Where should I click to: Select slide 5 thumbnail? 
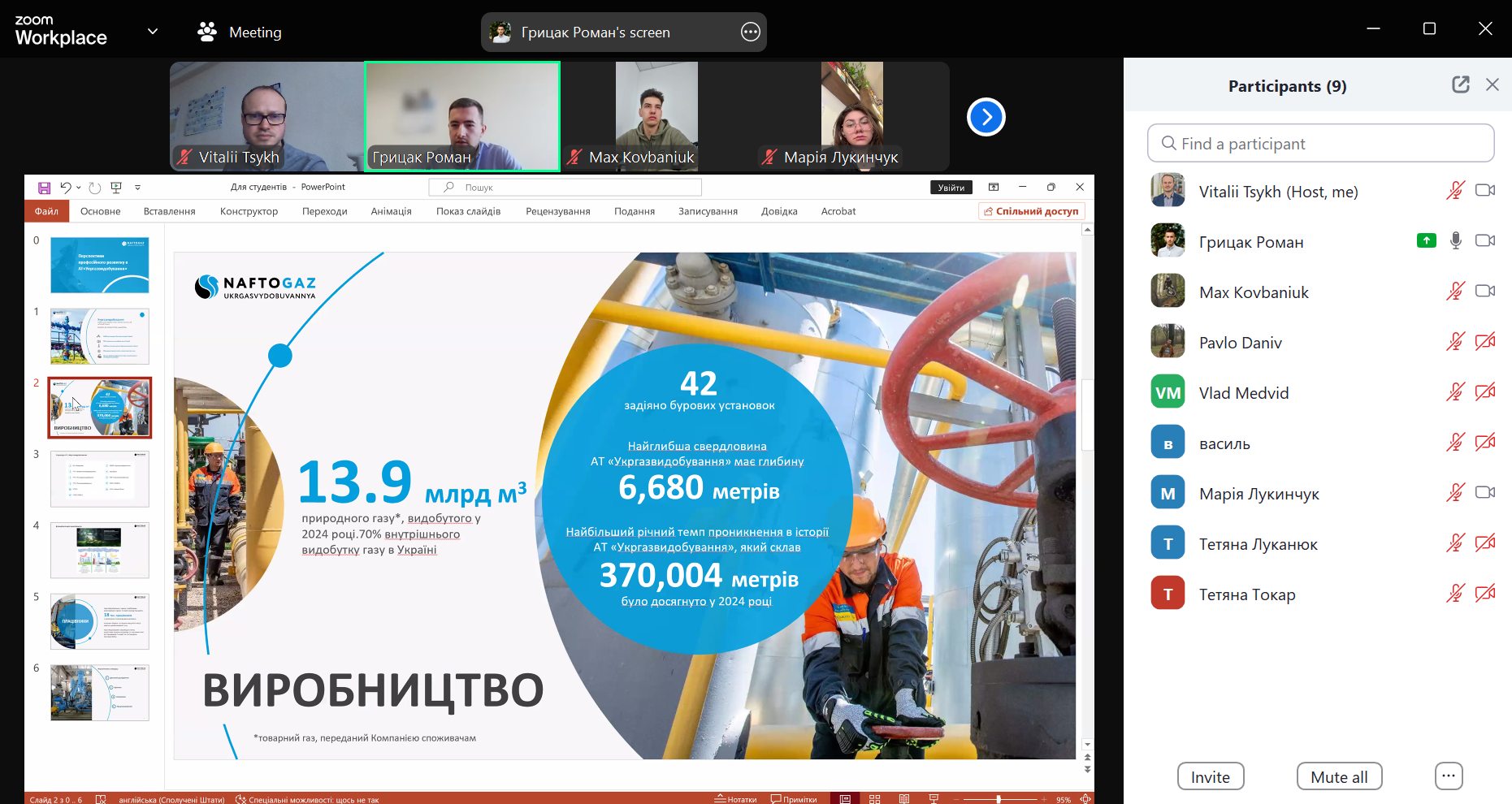pyautogui.click(x=100, y=621)
